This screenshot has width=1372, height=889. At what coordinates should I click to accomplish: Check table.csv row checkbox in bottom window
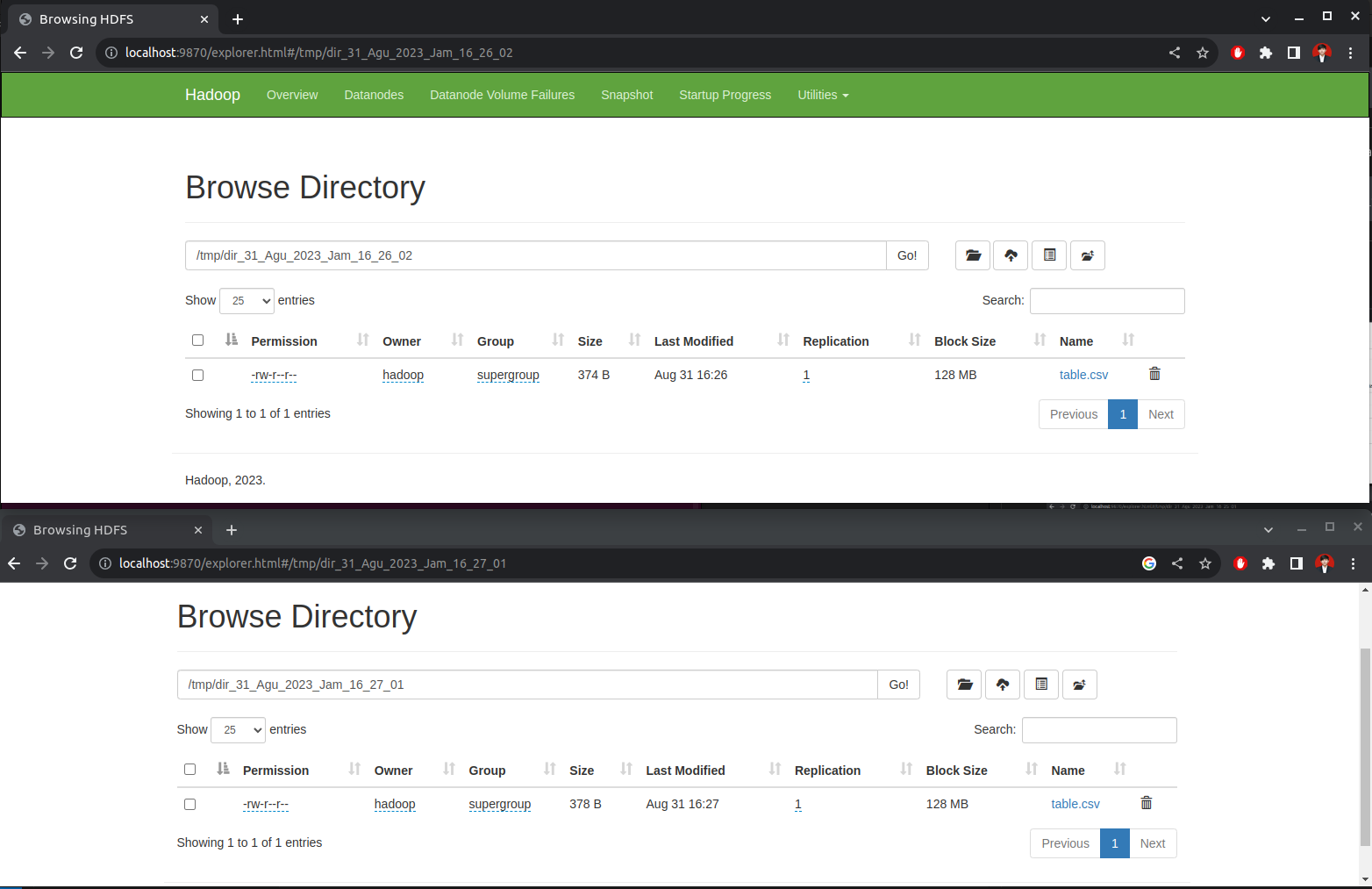click(189, 804)
